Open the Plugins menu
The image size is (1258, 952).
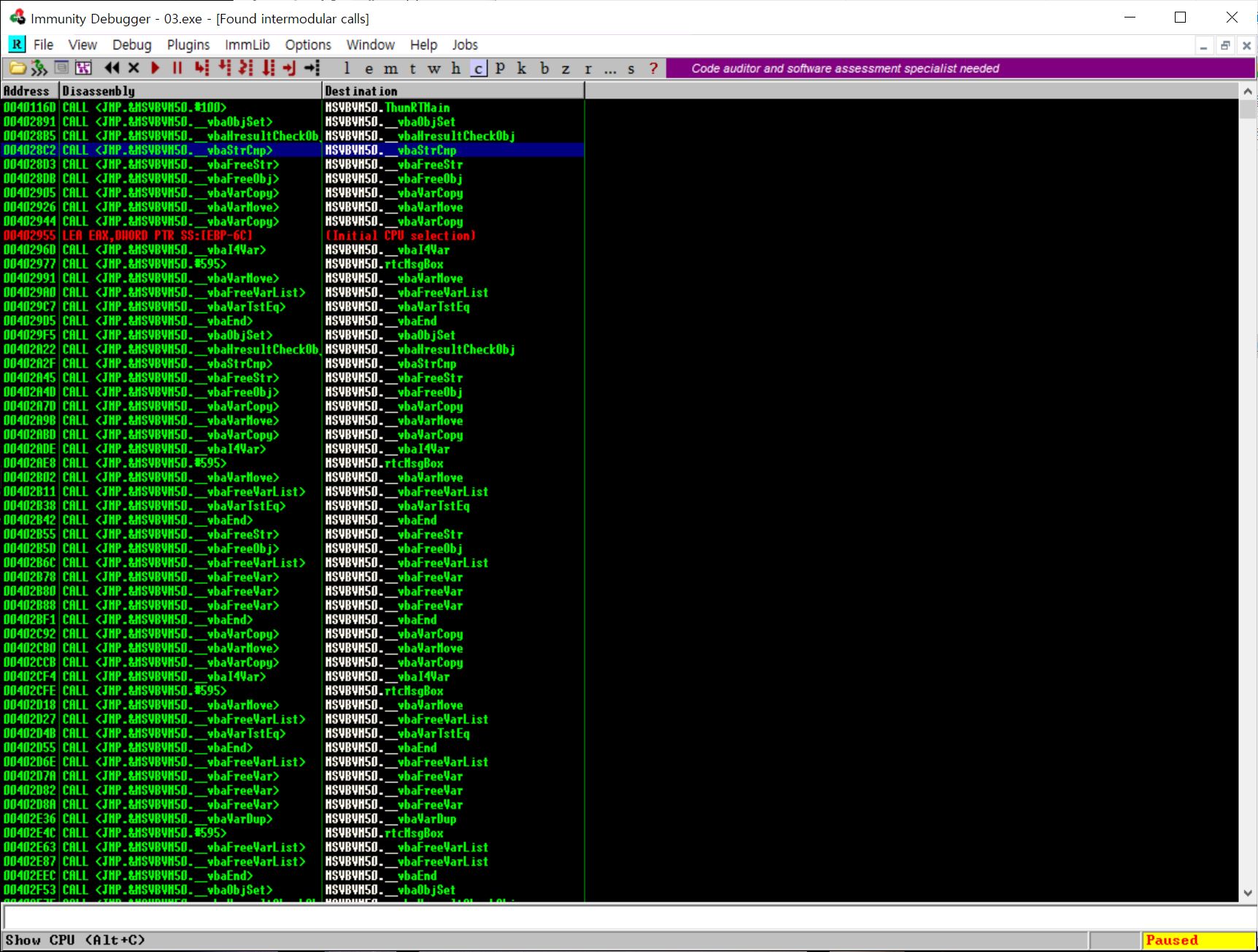pos(188,44)
